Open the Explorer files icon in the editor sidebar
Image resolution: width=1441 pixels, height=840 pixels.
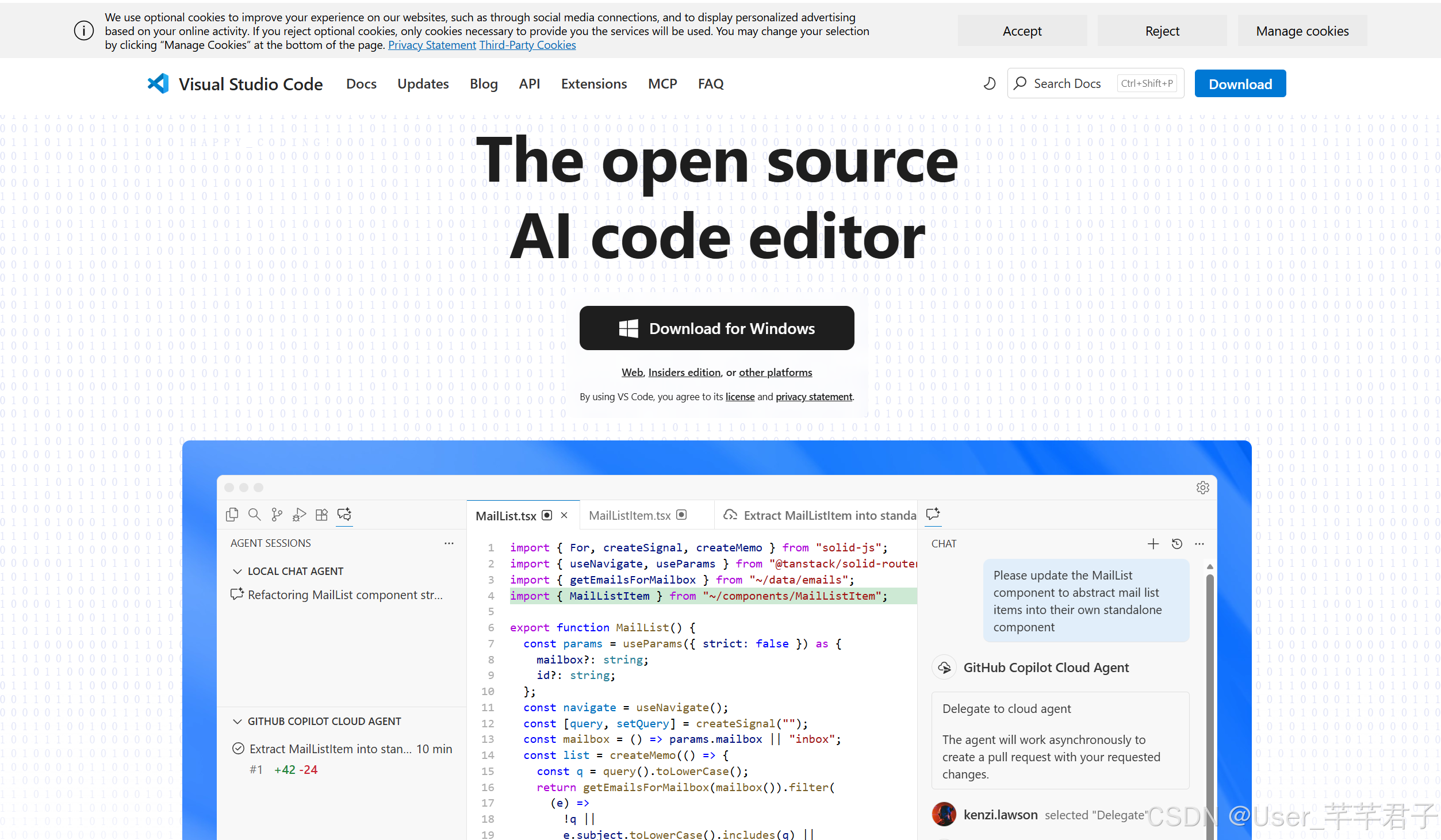232,515
